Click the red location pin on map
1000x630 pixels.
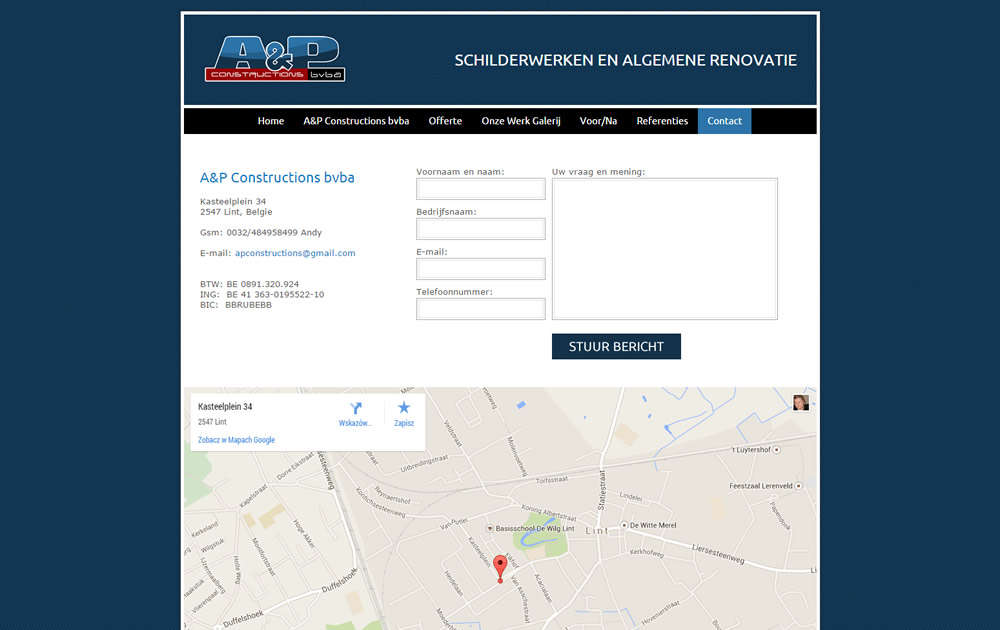point(501,569)
